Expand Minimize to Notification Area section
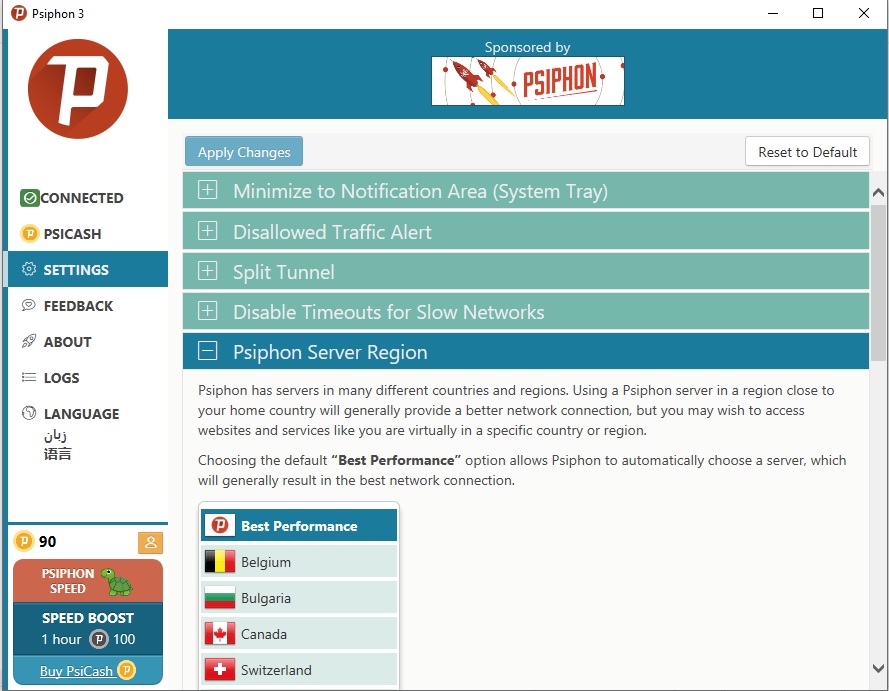The width and height of the screenshot is (889, 691). pos(526,191)
